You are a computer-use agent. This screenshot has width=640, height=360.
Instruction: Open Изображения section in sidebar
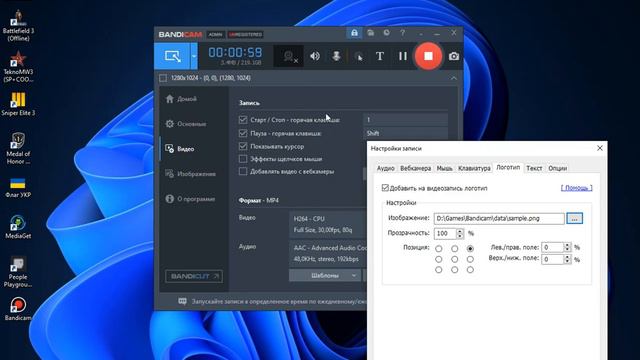pos(191,174)
